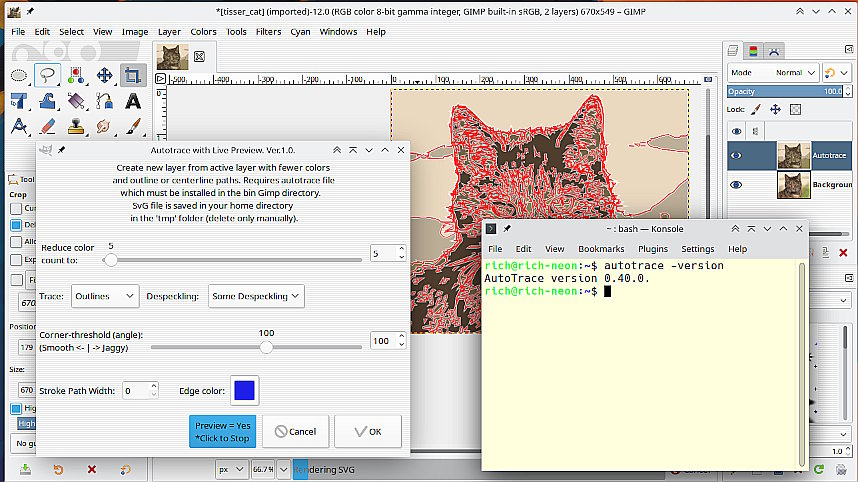Toggle lock alpha channel icon
This screenshot has width=858, height=482.
(x=796, y=109)
